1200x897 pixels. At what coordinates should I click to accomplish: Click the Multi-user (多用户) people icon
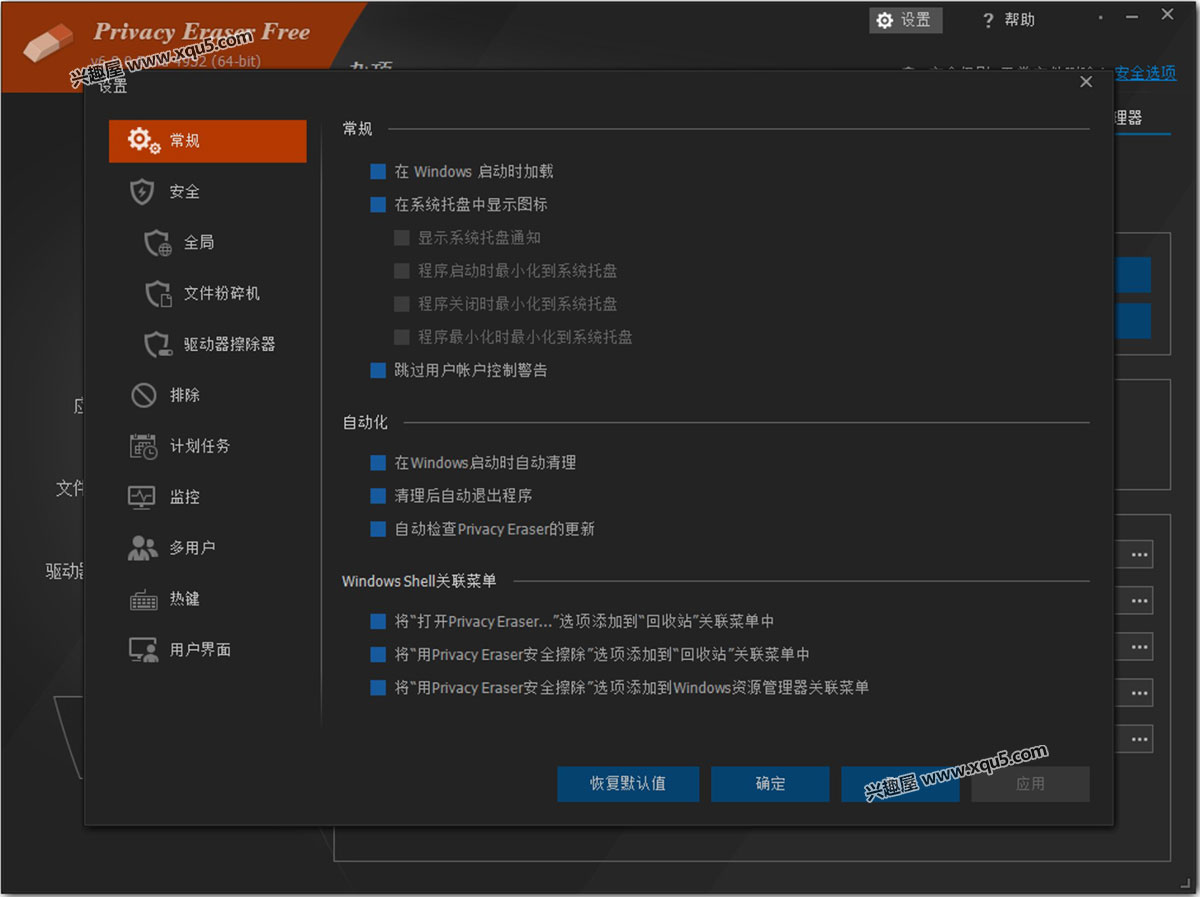tap(143, 548)
